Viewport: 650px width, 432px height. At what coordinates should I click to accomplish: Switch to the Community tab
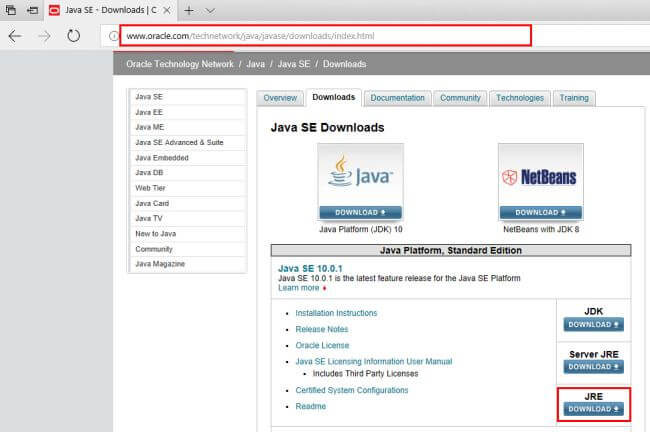tap(460, 98)
